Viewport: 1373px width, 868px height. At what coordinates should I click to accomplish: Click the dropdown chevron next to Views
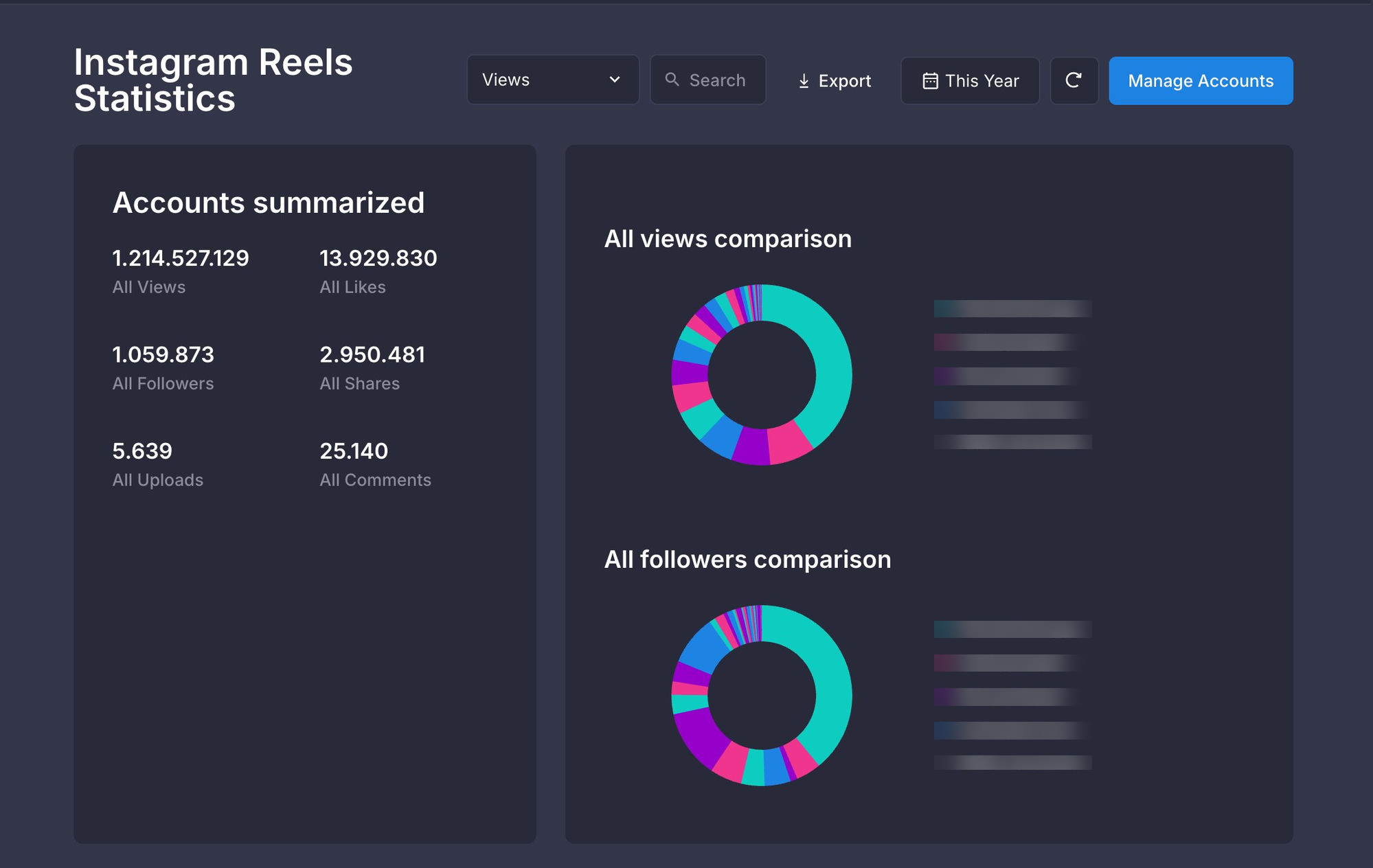coord(615,80)
